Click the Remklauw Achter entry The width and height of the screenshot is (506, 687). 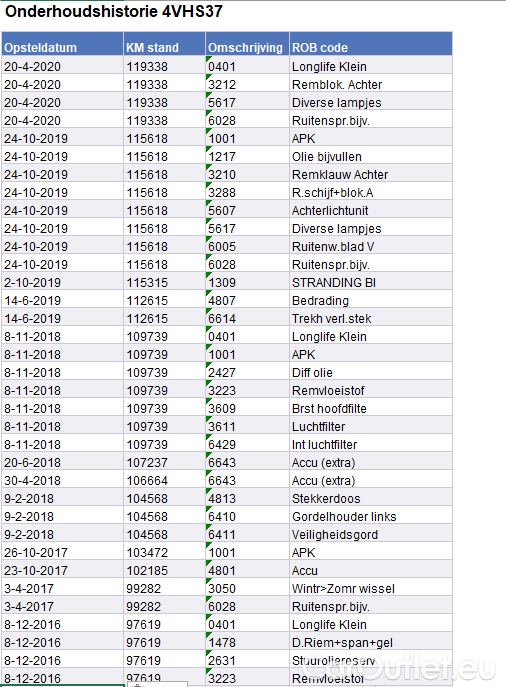pyautogui.click(x=371, y=174)
